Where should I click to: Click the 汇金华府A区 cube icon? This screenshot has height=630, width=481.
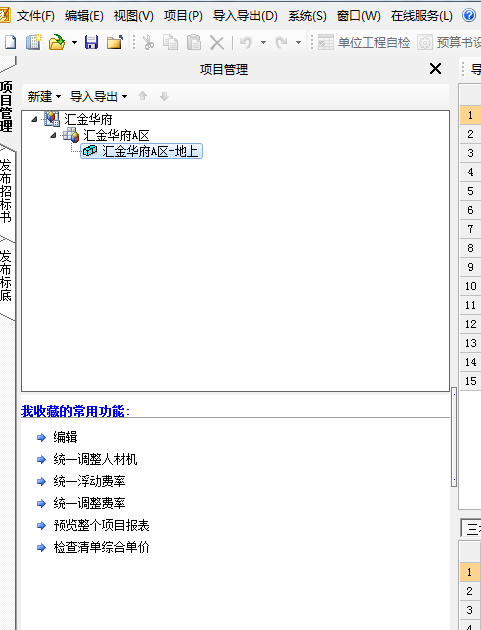coord(71,135)
